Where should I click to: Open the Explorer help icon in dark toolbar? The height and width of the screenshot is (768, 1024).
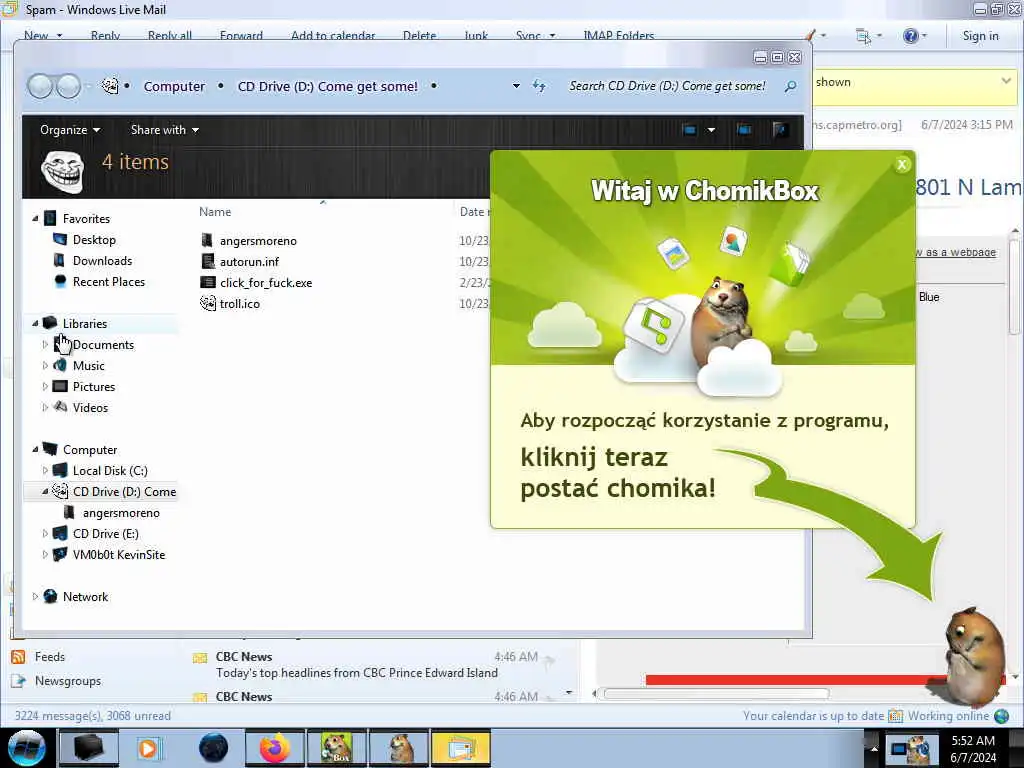click(780, 129)
